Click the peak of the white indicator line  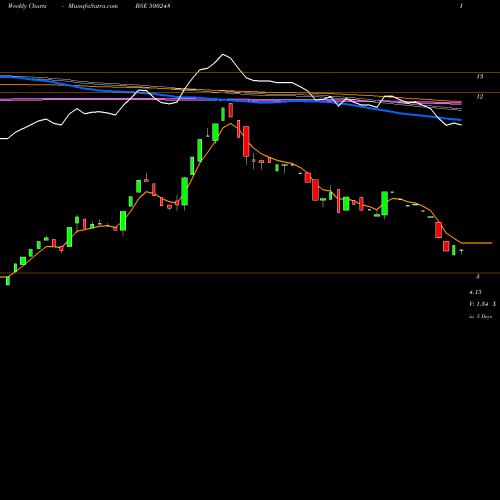(223, 54)
